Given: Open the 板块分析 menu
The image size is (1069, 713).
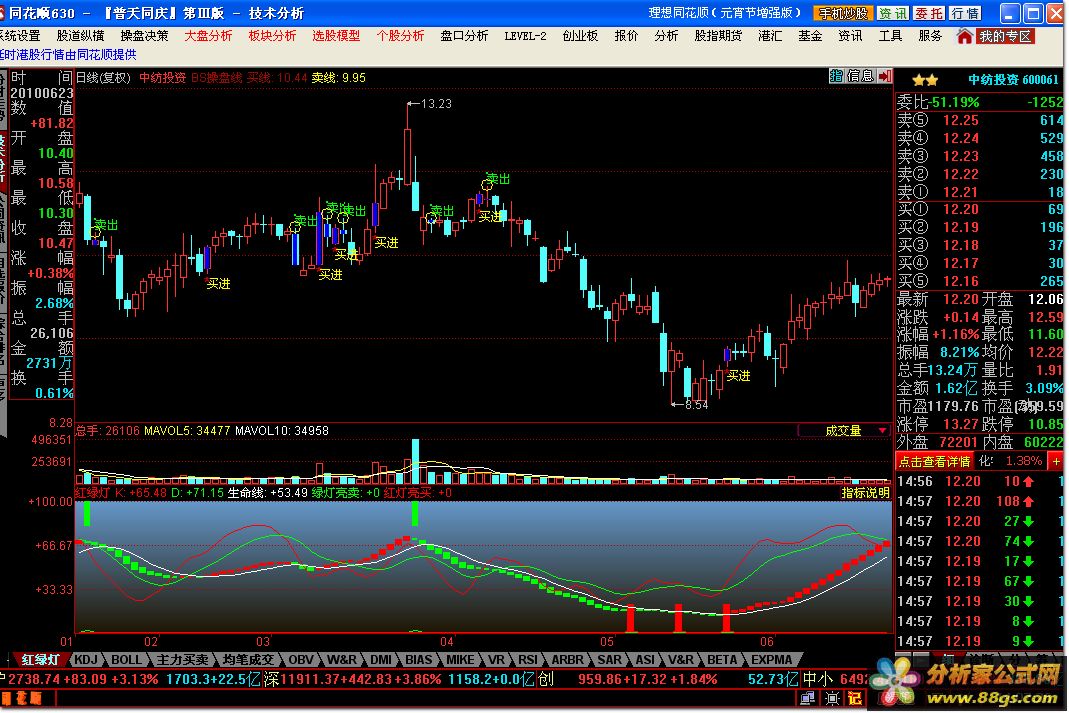Looking at the screenshot, I should [x=272, y=36].
